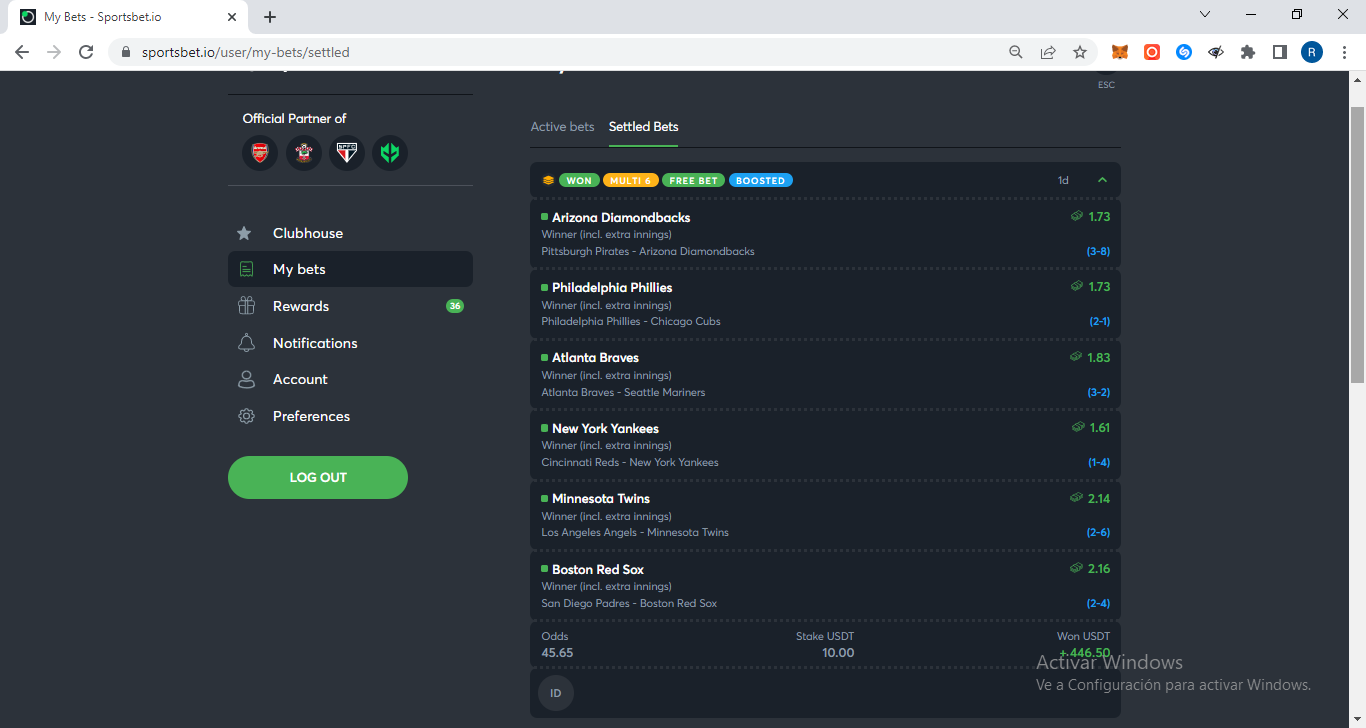Click the Minnesota Twins selection

point(825,515)
